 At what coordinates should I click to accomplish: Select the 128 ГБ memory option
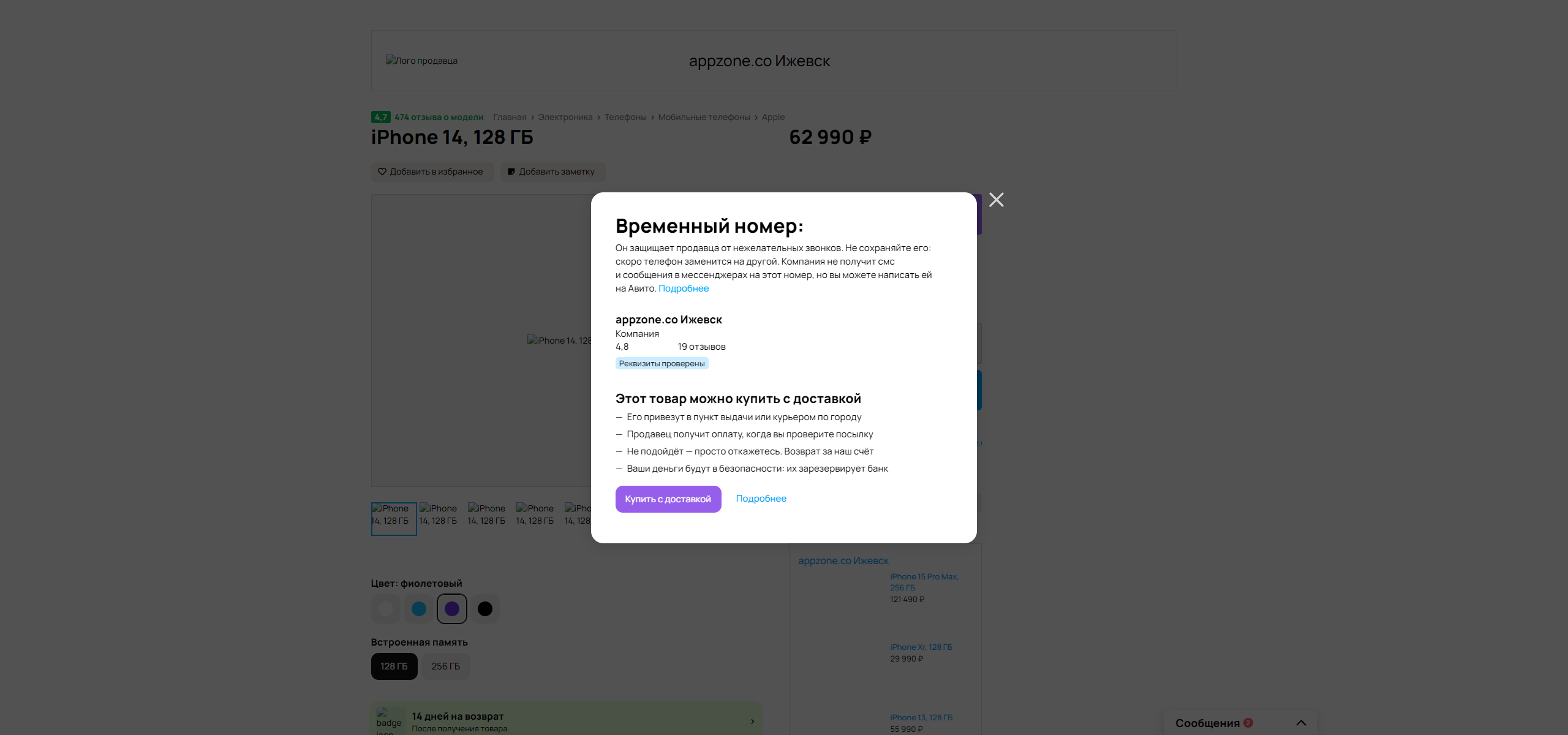(x=394, y=666)
